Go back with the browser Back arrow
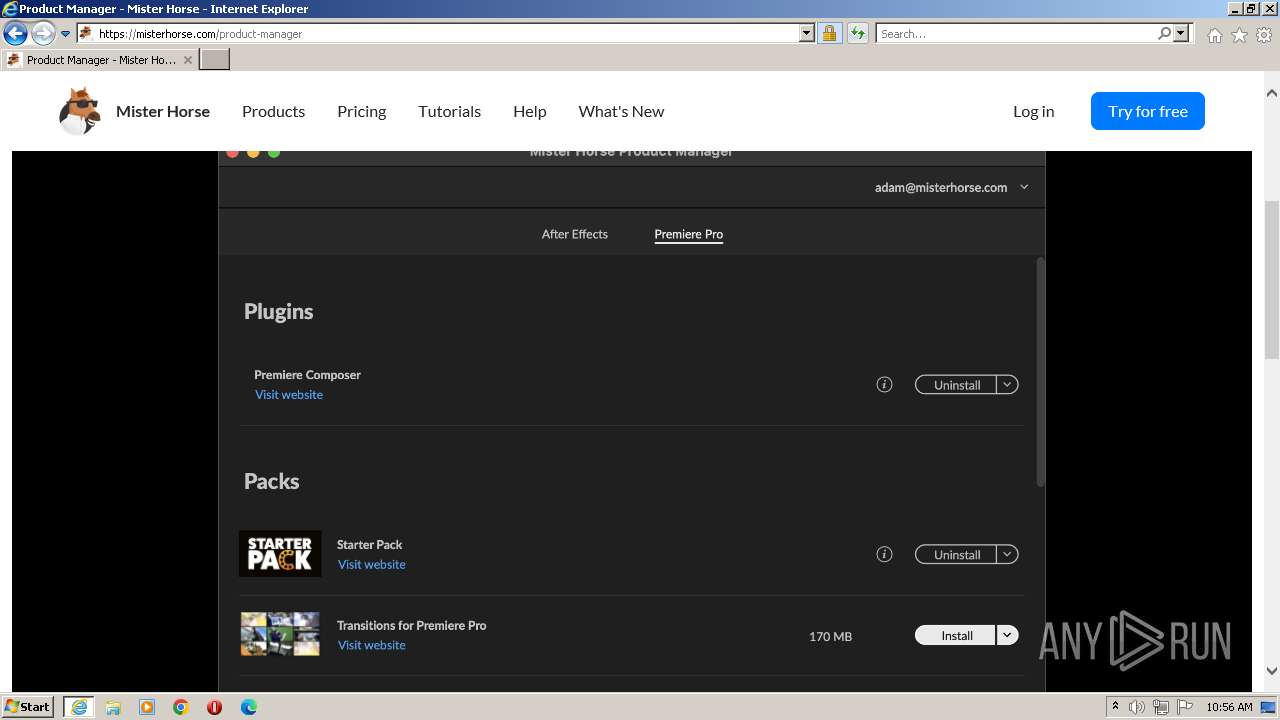This screenshot has height=720, width=1280. click(x=15, y=33)
